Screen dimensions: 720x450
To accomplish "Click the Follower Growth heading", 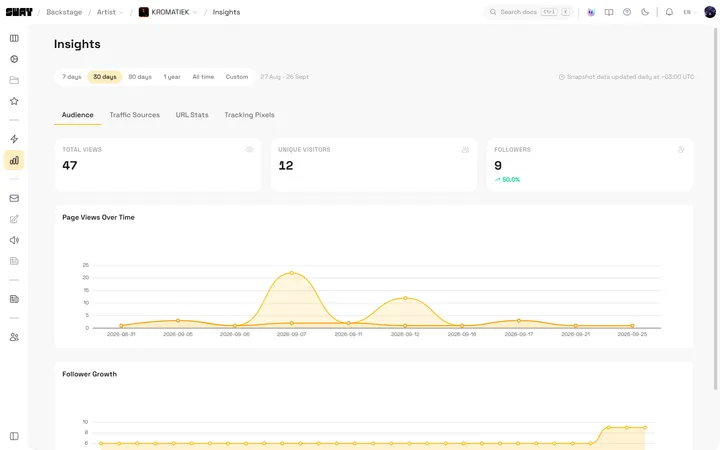I will pos(90,374).
